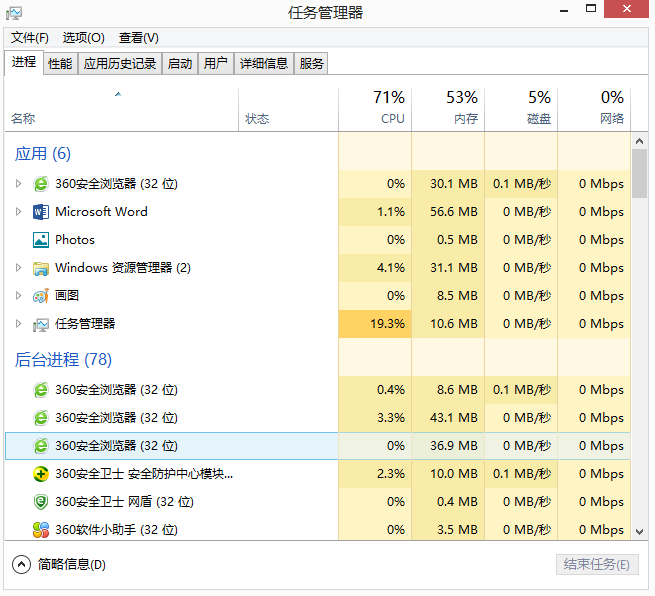Select the 360安全卫士 网盾 (32 位) name
655x596 pixels.
click(x=124, y=502)
